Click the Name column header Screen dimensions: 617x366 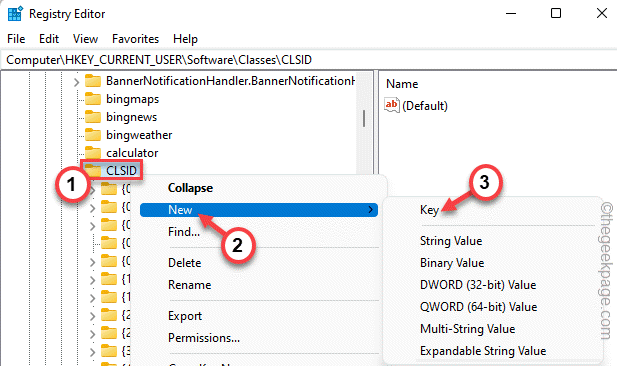pos(402,84)
